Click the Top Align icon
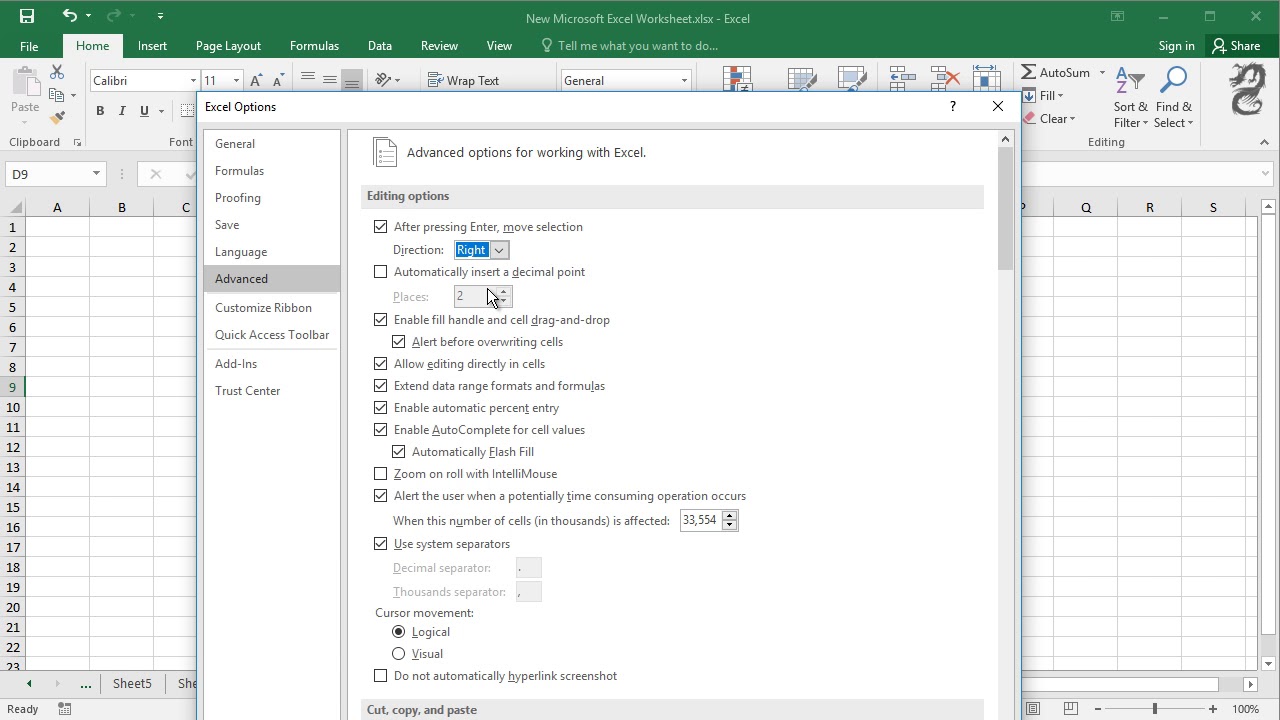The height and width of the screenshot is (720, 1280). click(308, 80)
